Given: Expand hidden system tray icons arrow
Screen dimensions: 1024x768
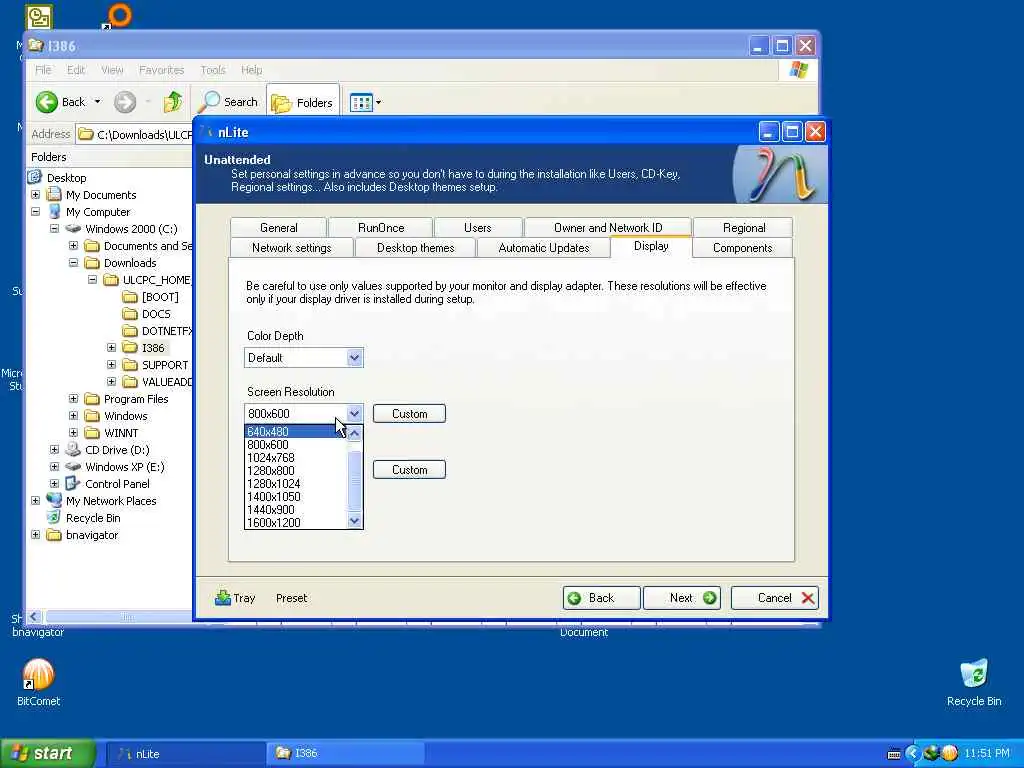Looking at the screenshot, I should pos(912,753).
